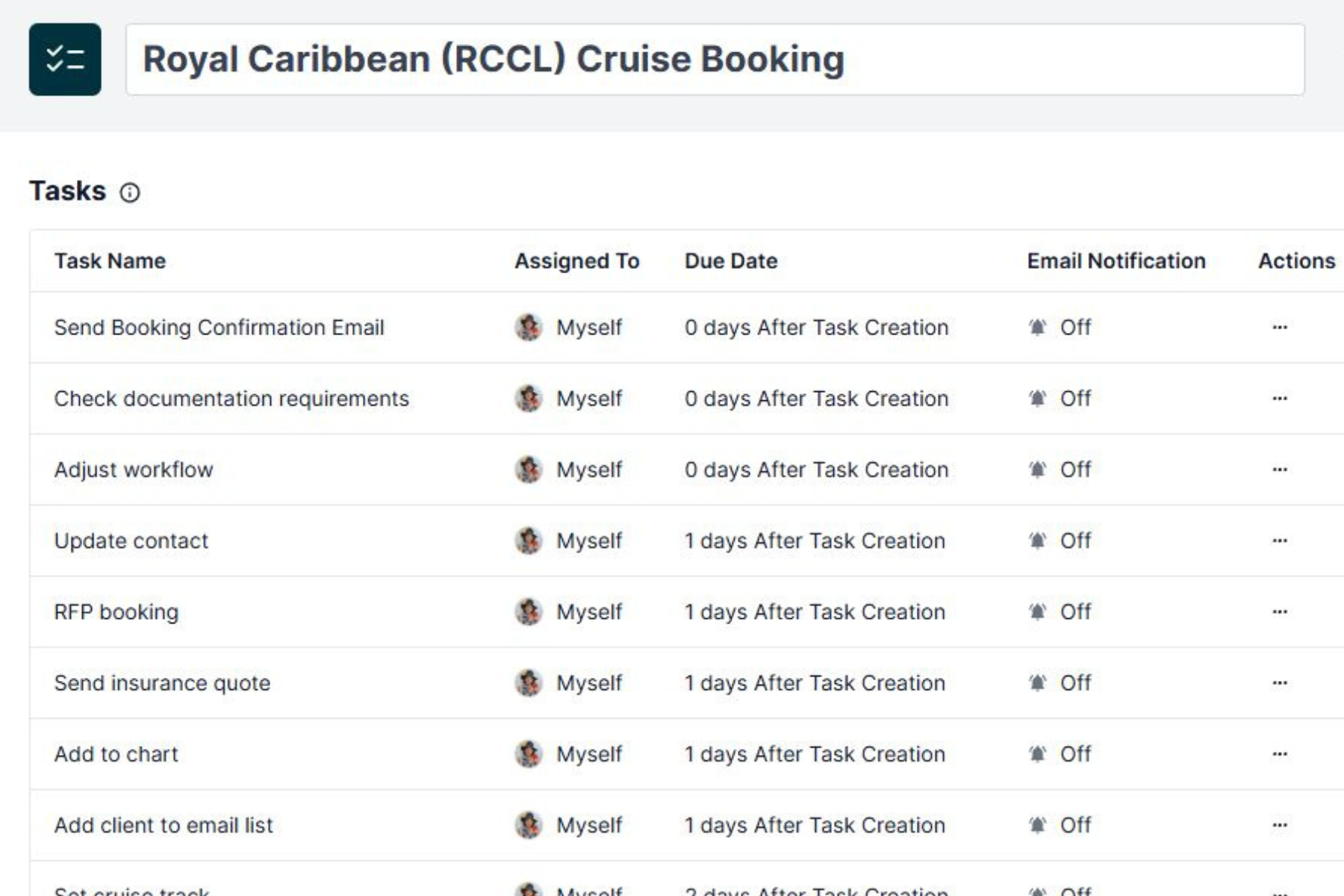Open actions menu for Adjust workflow
The width and height of the screenshot is (1344, 896).
pos(1280,470)
